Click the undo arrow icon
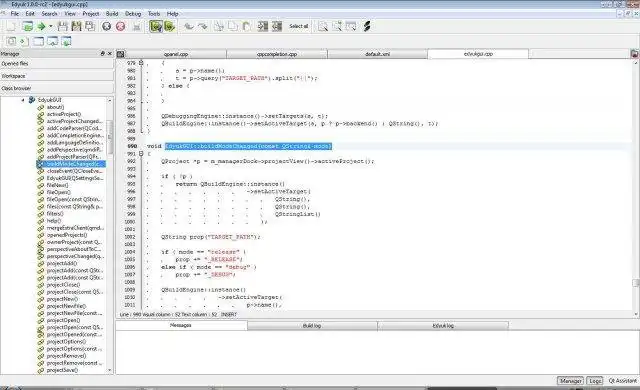 click(x=189, y=27)
